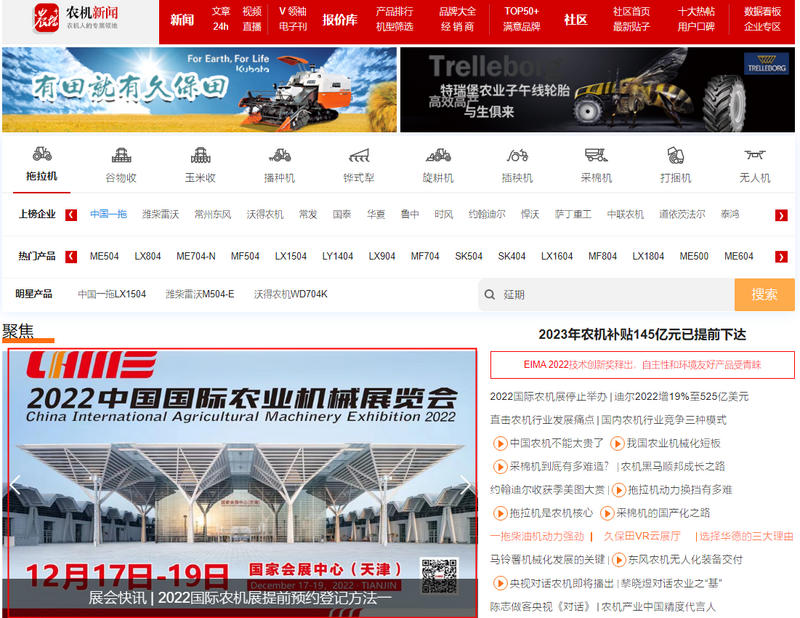Click play icon before 采棉机的国产化之路
This screenshot has height=618, width=800.
pyautogui.click(x=607, y=513)
